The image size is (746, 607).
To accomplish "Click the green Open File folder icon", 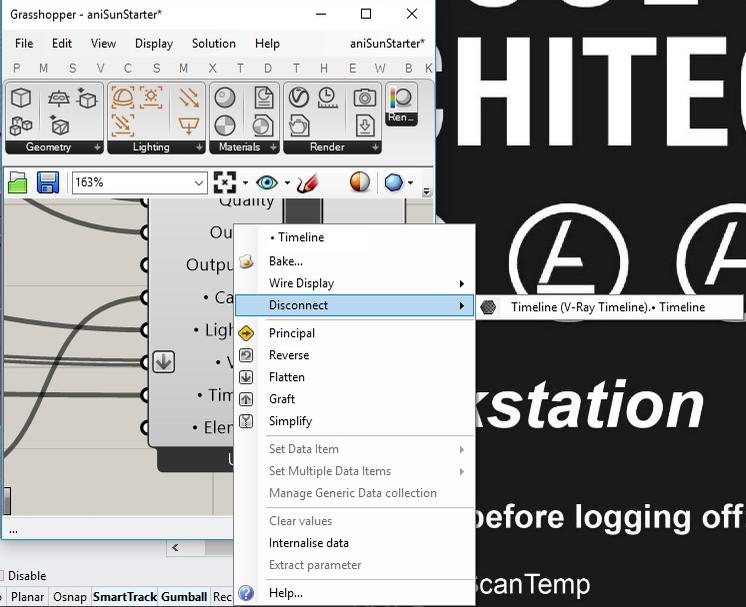I will click(18, 183).
